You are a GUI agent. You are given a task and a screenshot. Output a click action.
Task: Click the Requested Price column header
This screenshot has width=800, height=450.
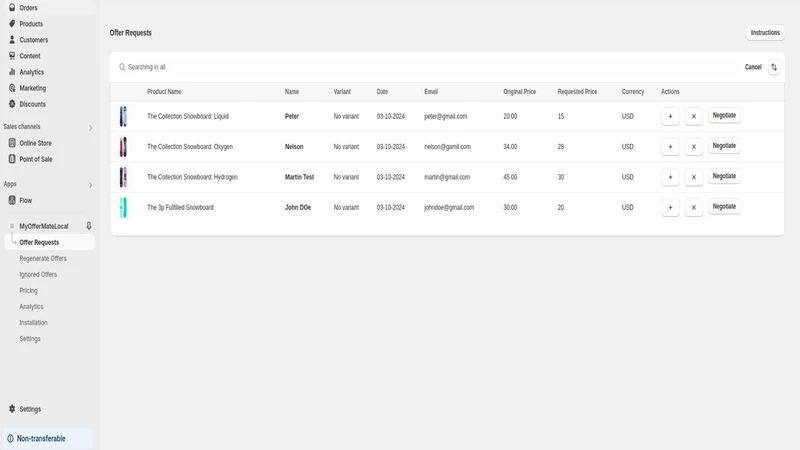click(x=577, y=92)
